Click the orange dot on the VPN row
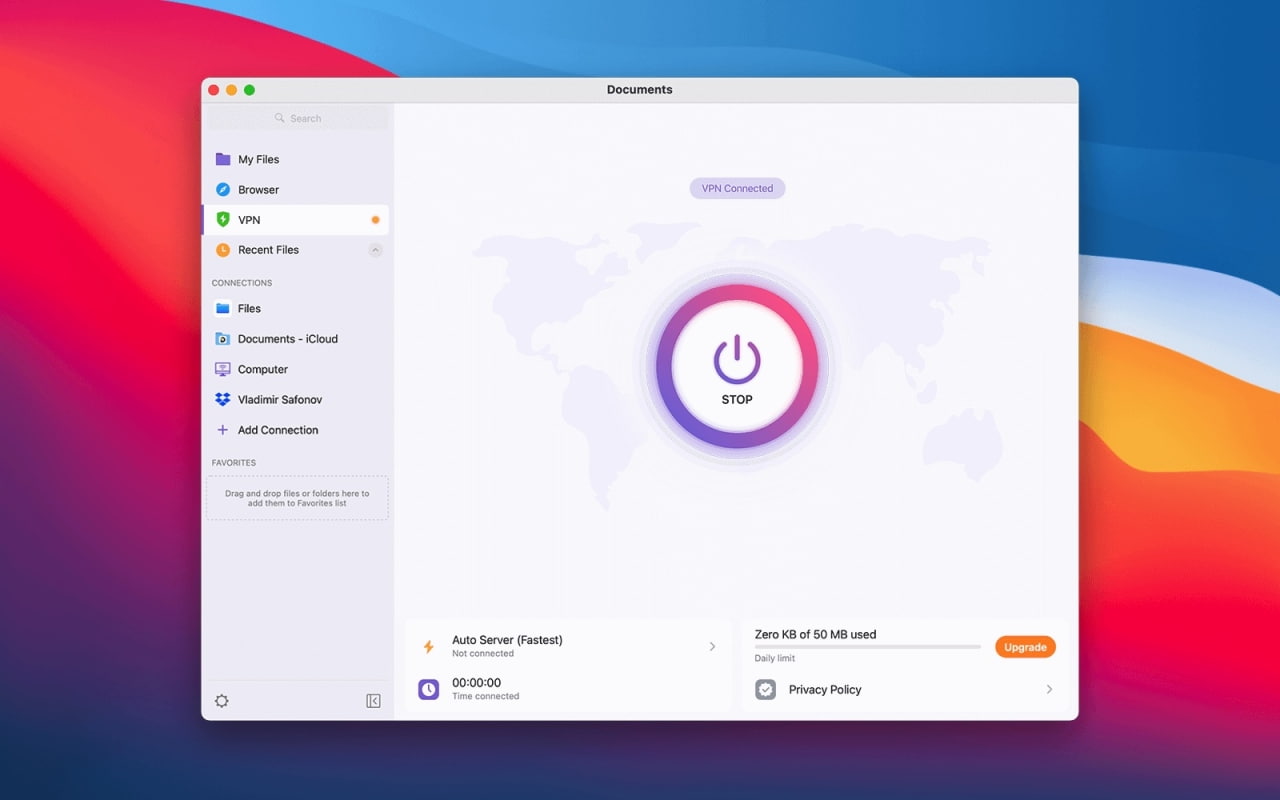 (375, 220)
